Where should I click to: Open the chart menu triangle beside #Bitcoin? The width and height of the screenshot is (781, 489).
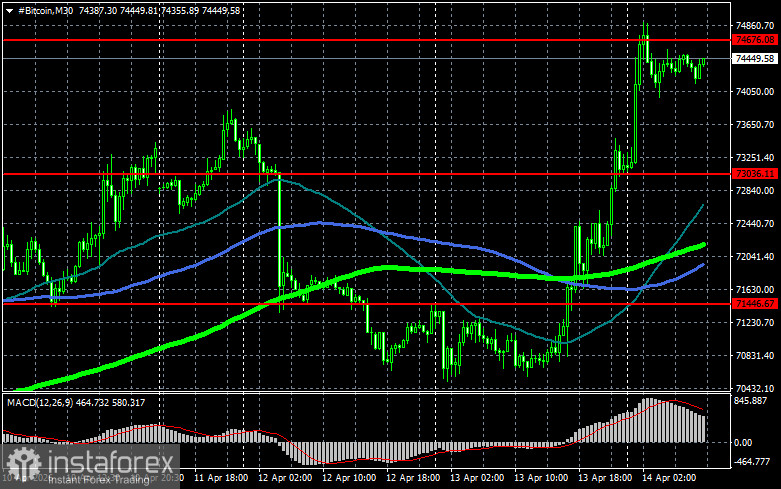point(9,11)
